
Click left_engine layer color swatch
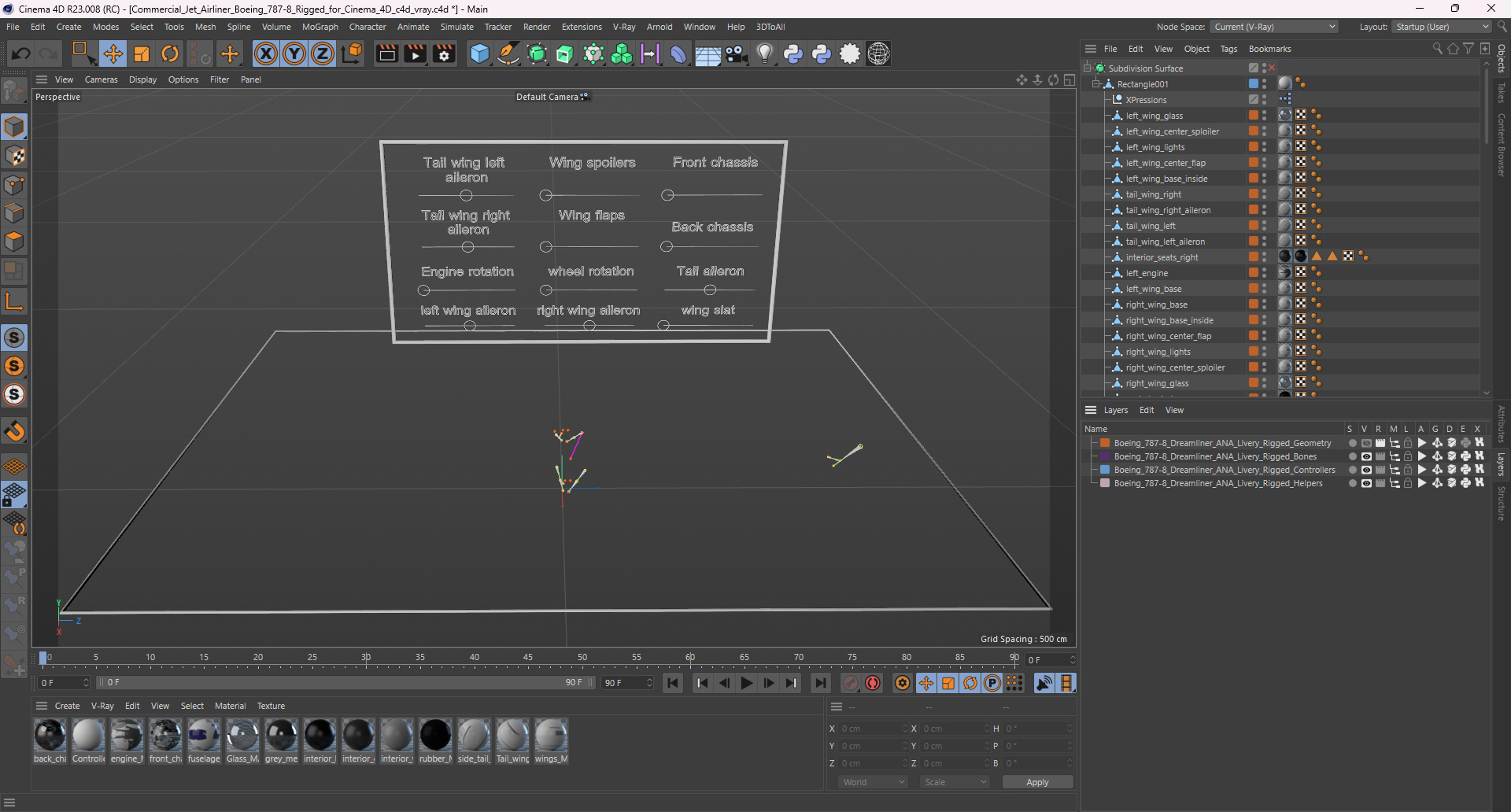tap(1254, 272)
